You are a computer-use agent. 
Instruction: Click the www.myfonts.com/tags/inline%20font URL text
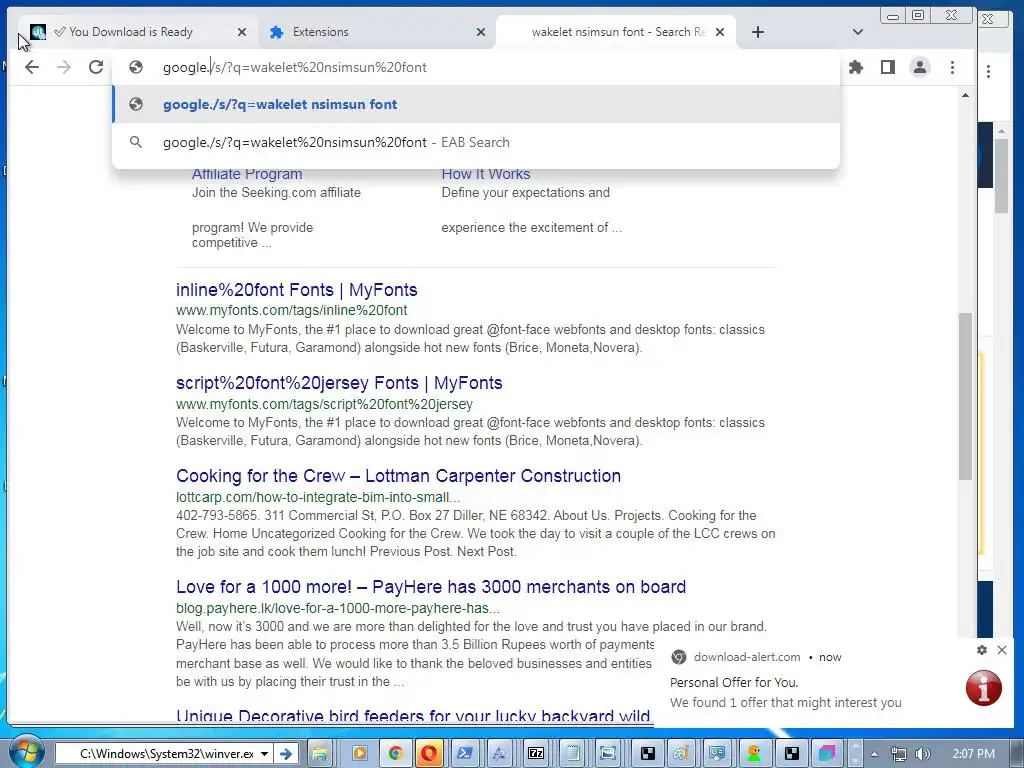[291, 310]
